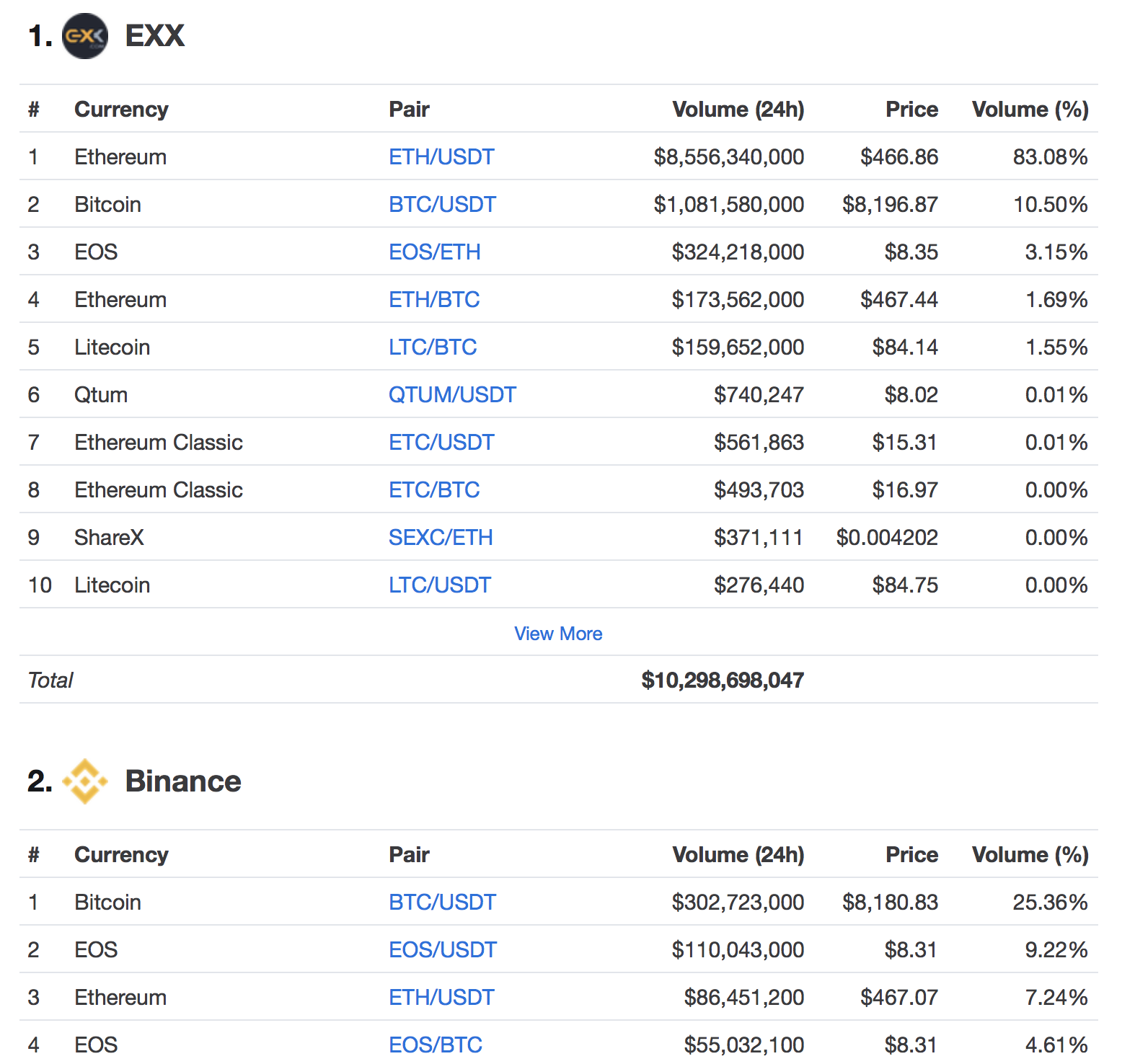This screenshot has width=1135, height=1064.
Task: Open the LTC/USDT pair link
Action: (x=440, y=585)
